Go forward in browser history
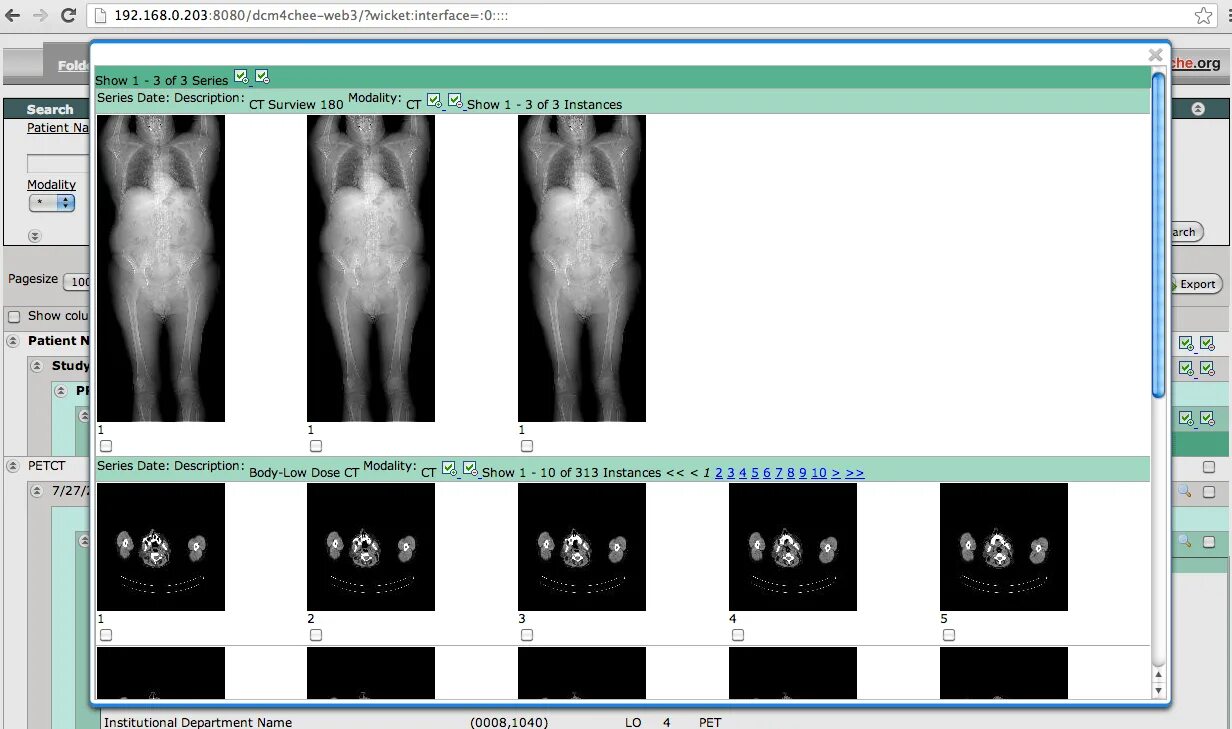 [x=41, y=15]
